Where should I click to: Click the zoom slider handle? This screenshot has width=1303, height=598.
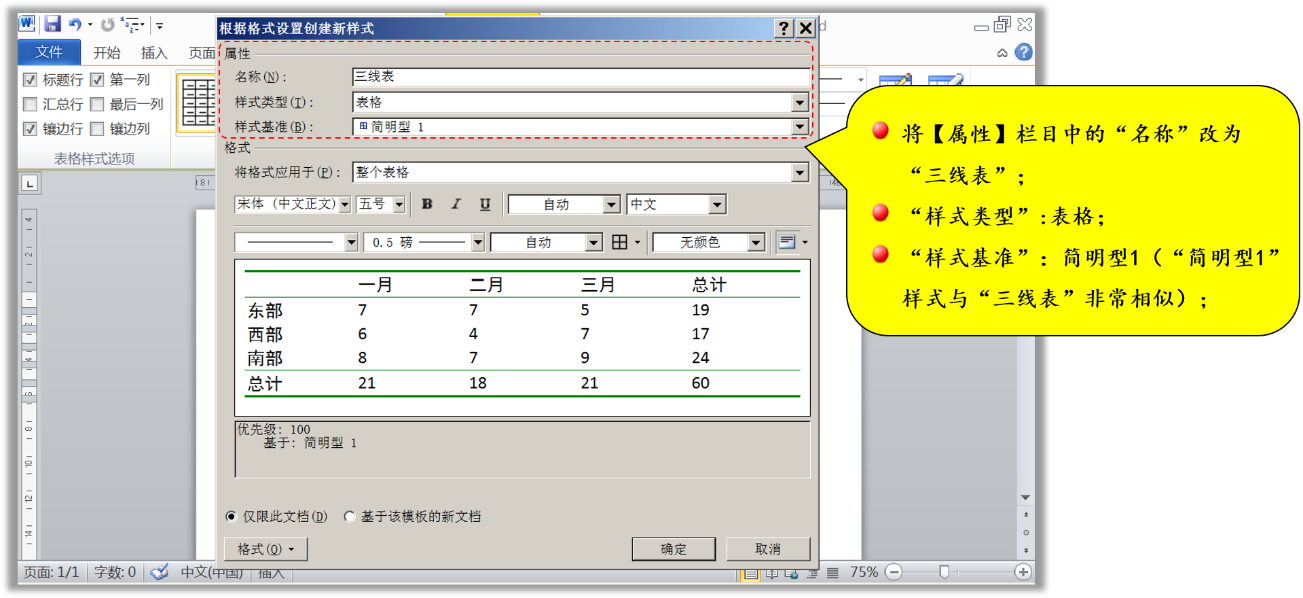pyautogui.click(x=943, y=572)
